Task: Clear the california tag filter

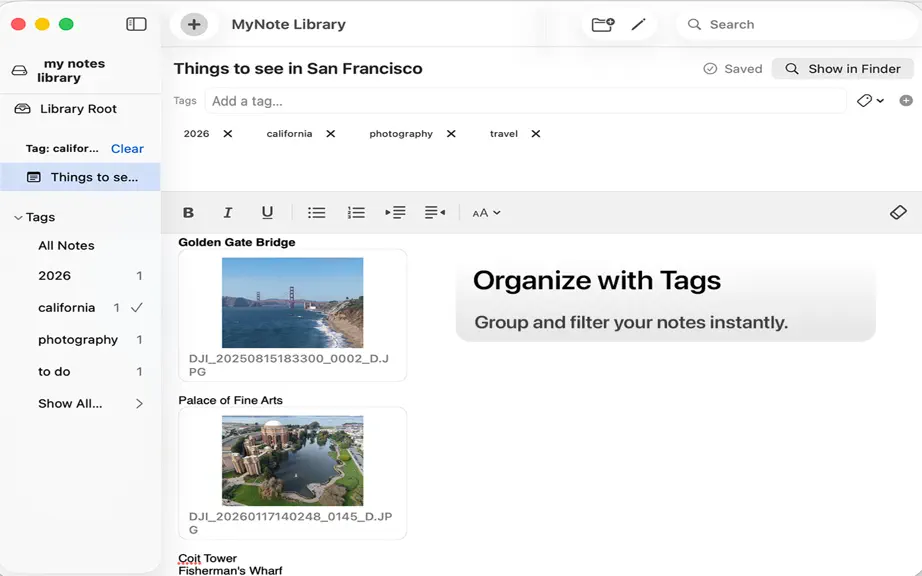Action: [x=127, y=149]
